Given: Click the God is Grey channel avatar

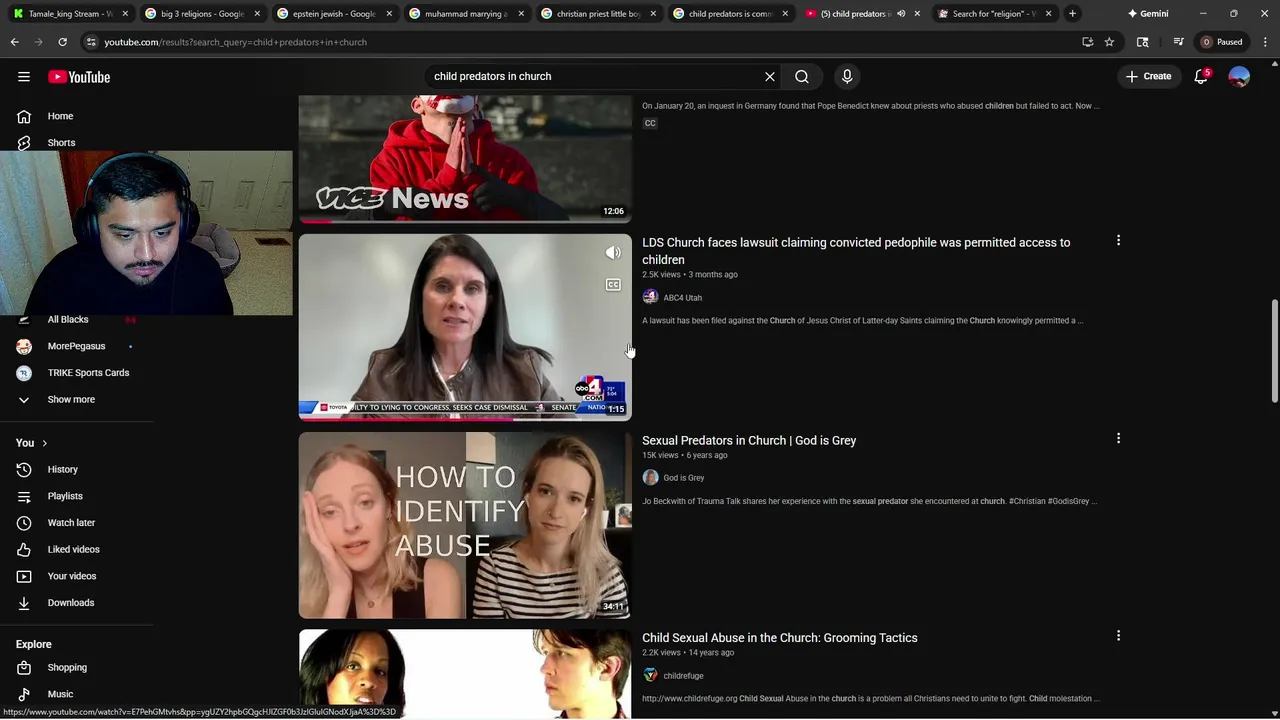Looking at the screenshot, I should 650,478.
